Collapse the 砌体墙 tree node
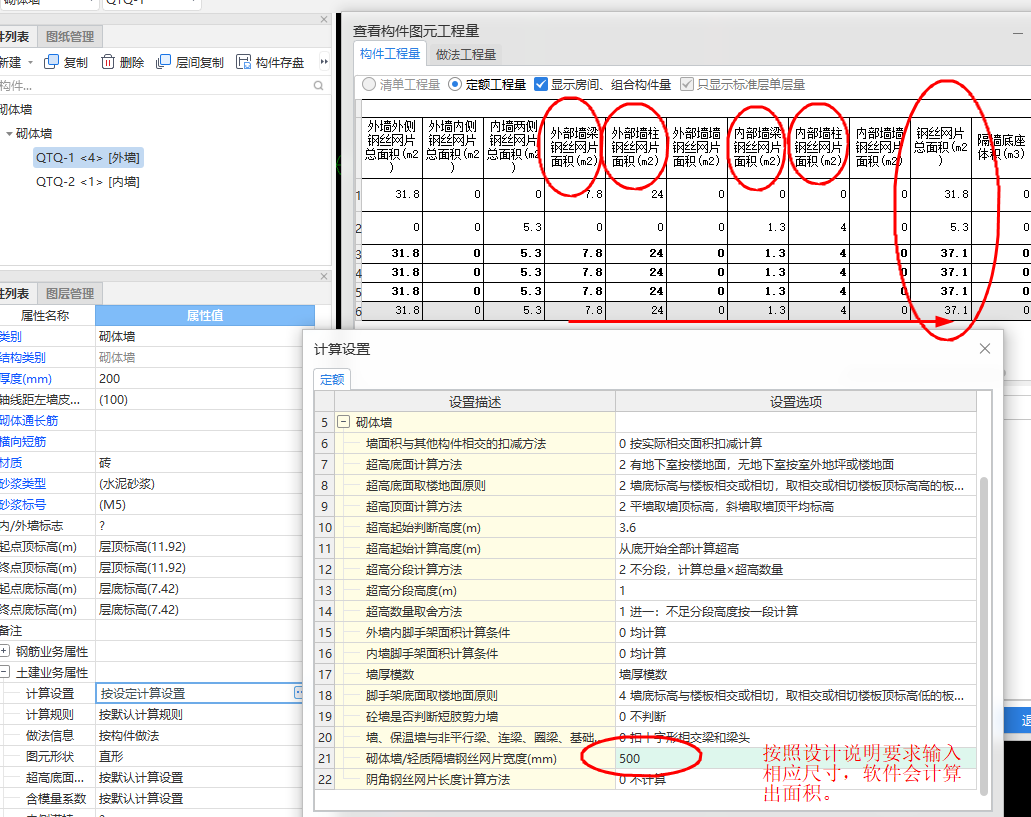This screenshot has width=1031, height=817. click(10, 133)
